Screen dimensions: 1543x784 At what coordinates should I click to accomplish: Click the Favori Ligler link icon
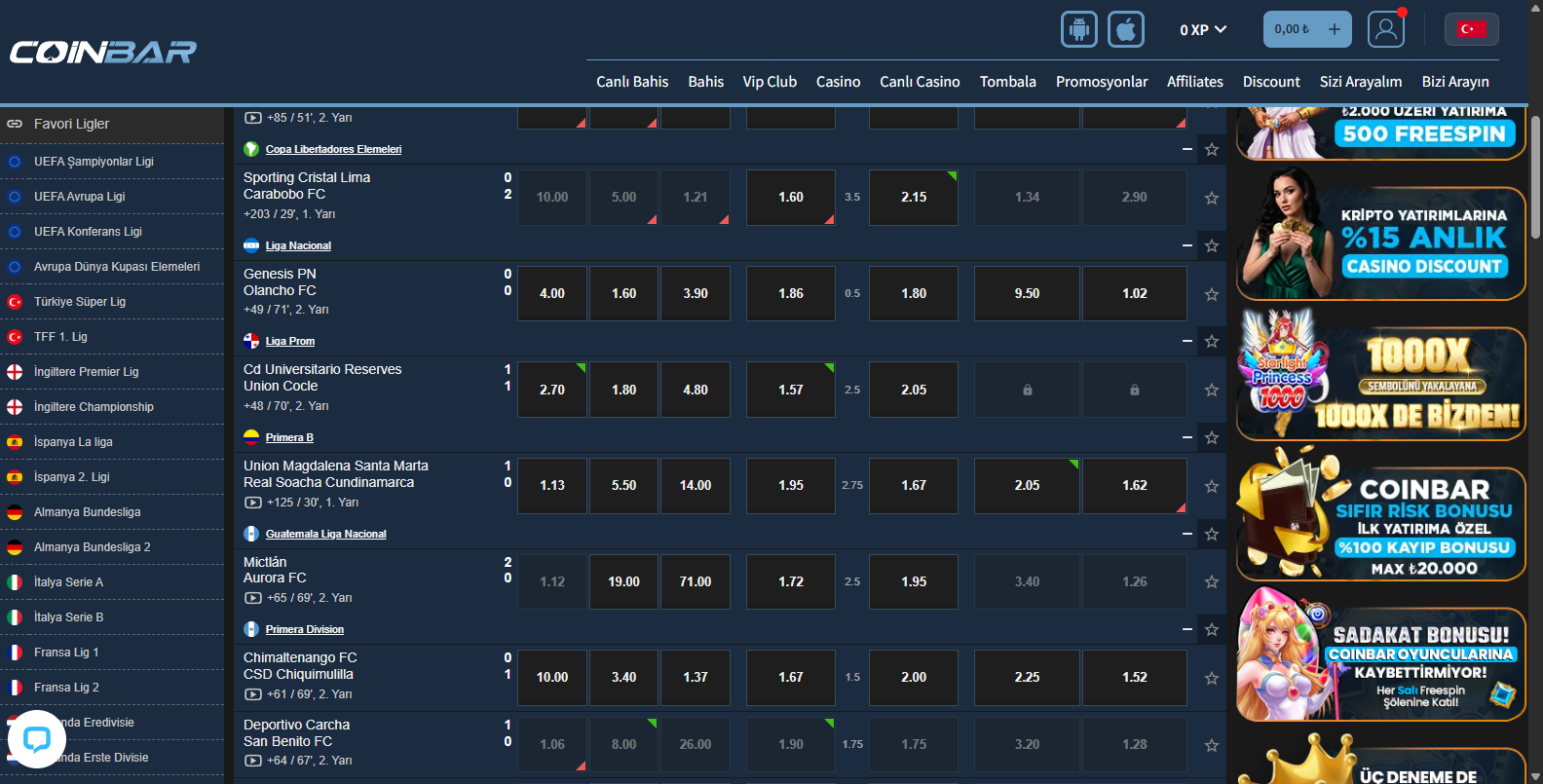[x=15, y=124]
